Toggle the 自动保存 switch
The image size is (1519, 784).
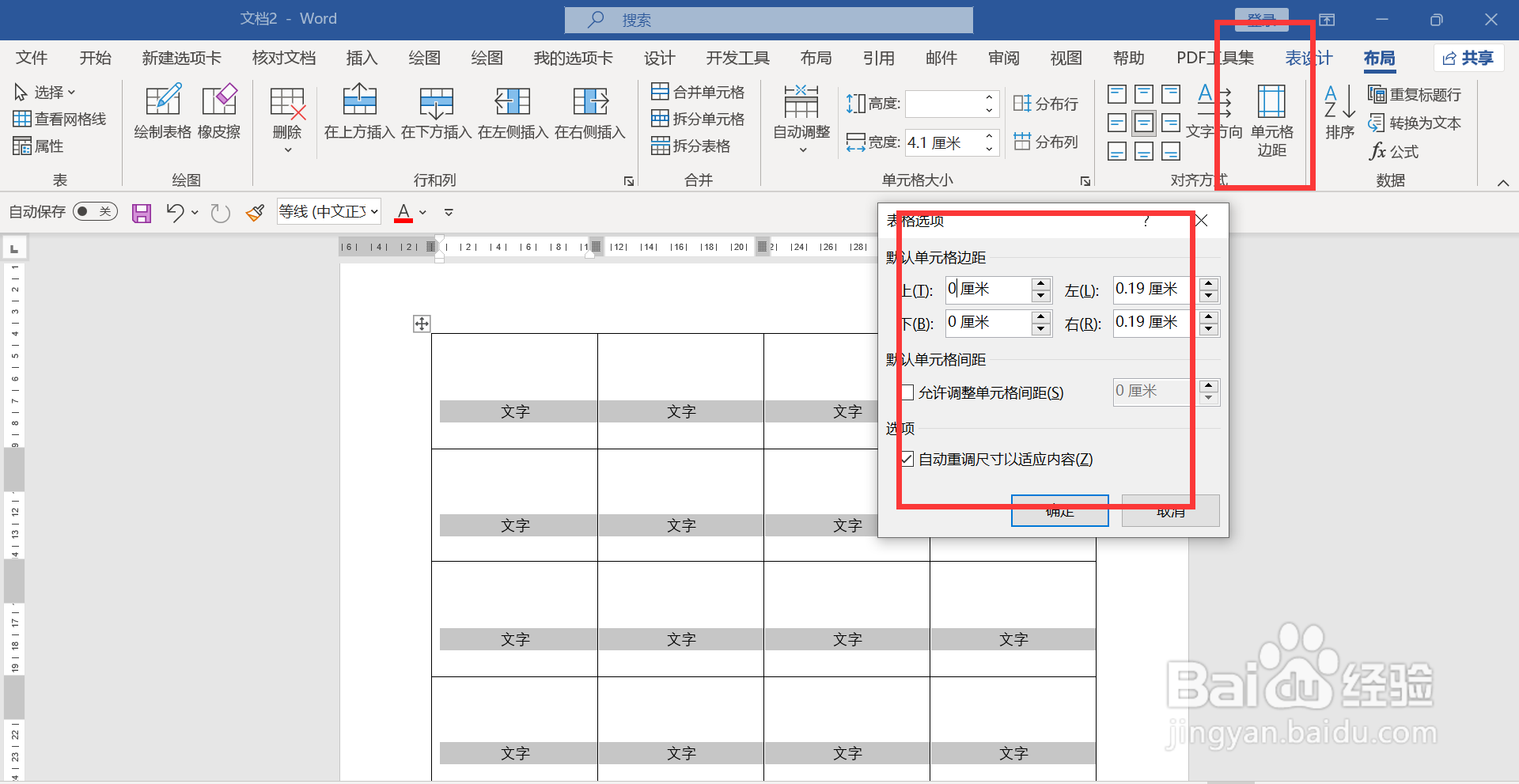tap(95, 211)
